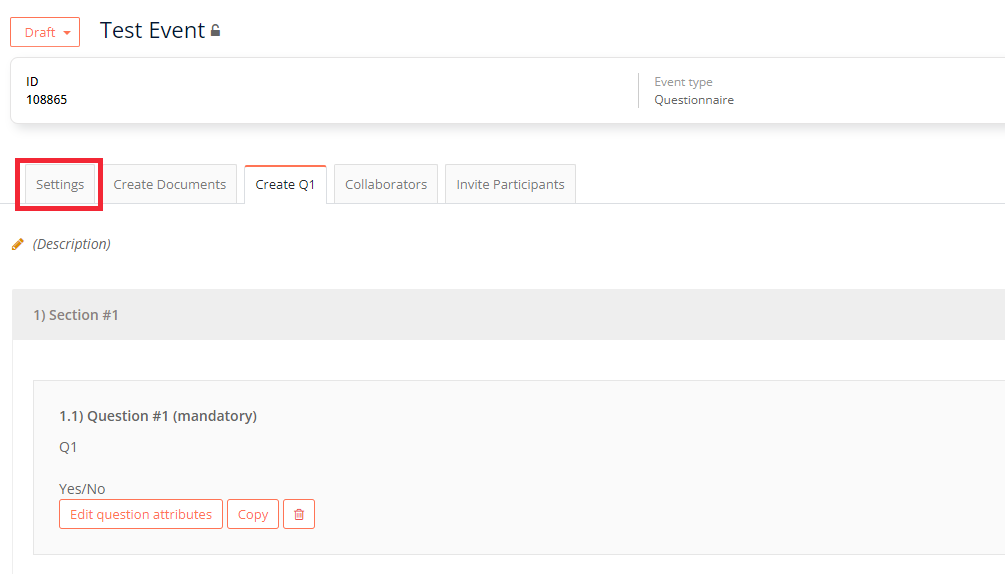
Task: Click the small caret arrow on Draft button
Action: coord(67,33)
